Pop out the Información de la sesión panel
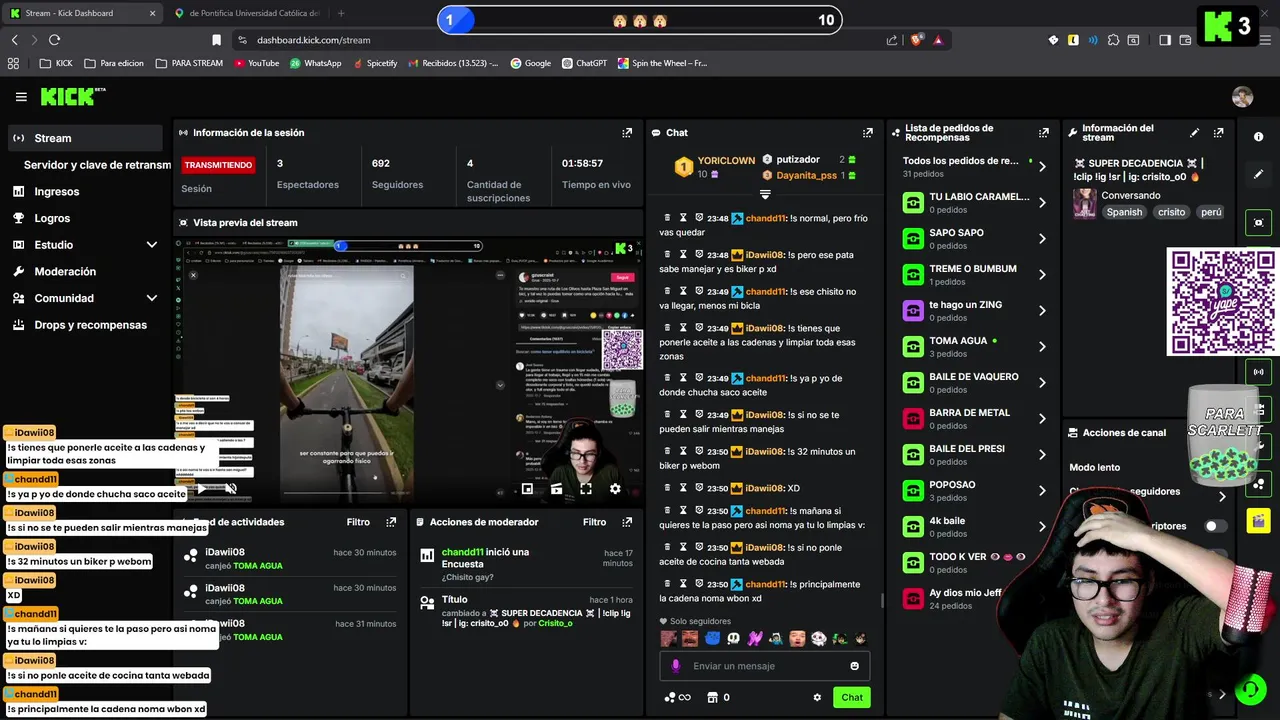 627,132
